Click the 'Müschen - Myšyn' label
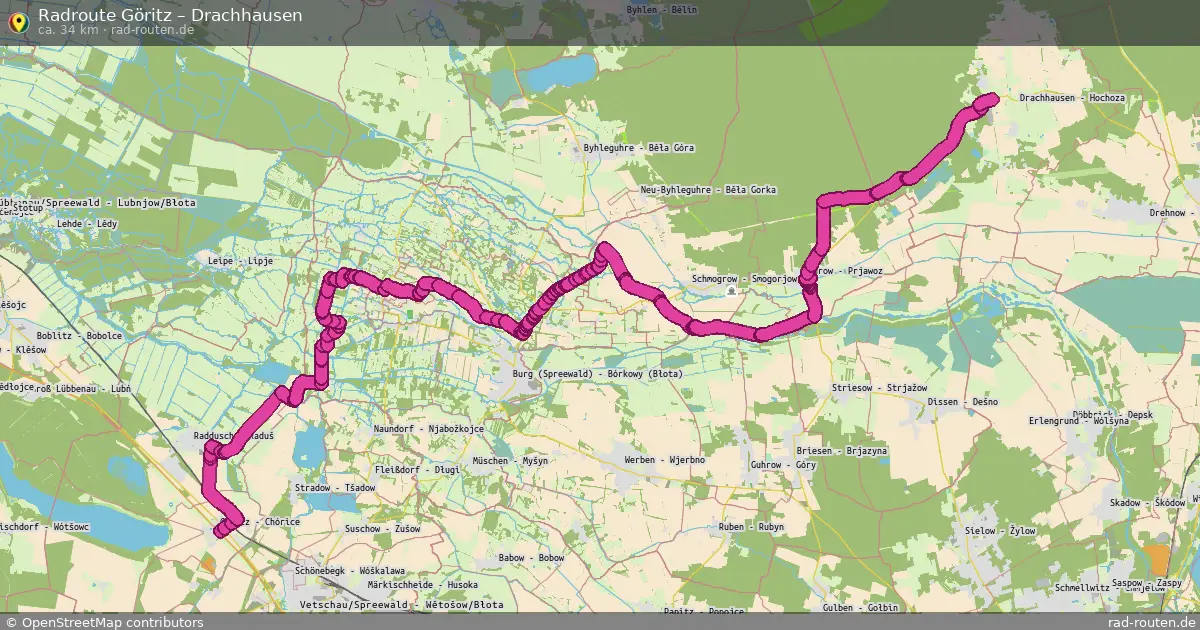Image resolution: width=1200 pixels, height=630 pixels. (510, 461)
